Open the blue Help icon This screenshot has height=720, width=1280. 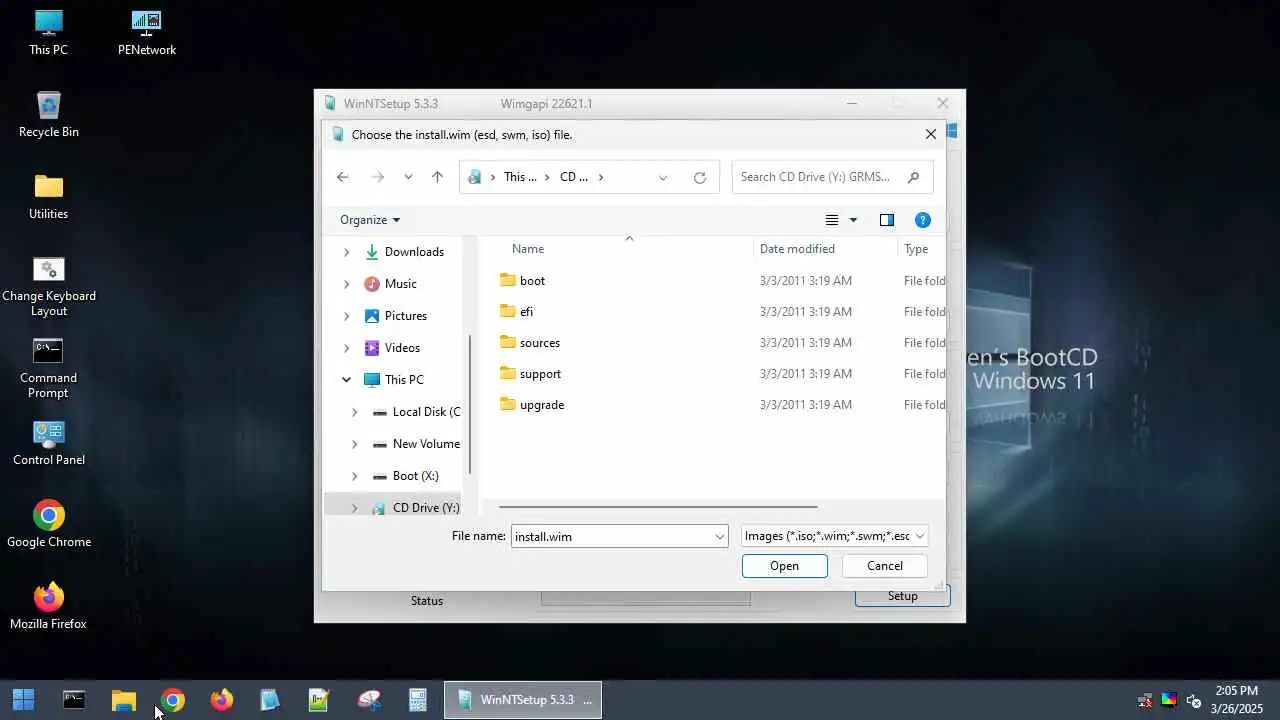coord(923,220)
